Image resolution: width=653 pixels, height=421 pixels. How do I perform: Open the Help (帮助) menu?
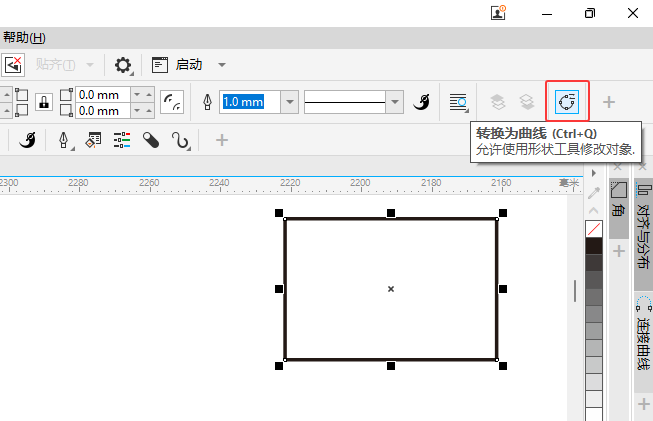click(x=24, y=38)
